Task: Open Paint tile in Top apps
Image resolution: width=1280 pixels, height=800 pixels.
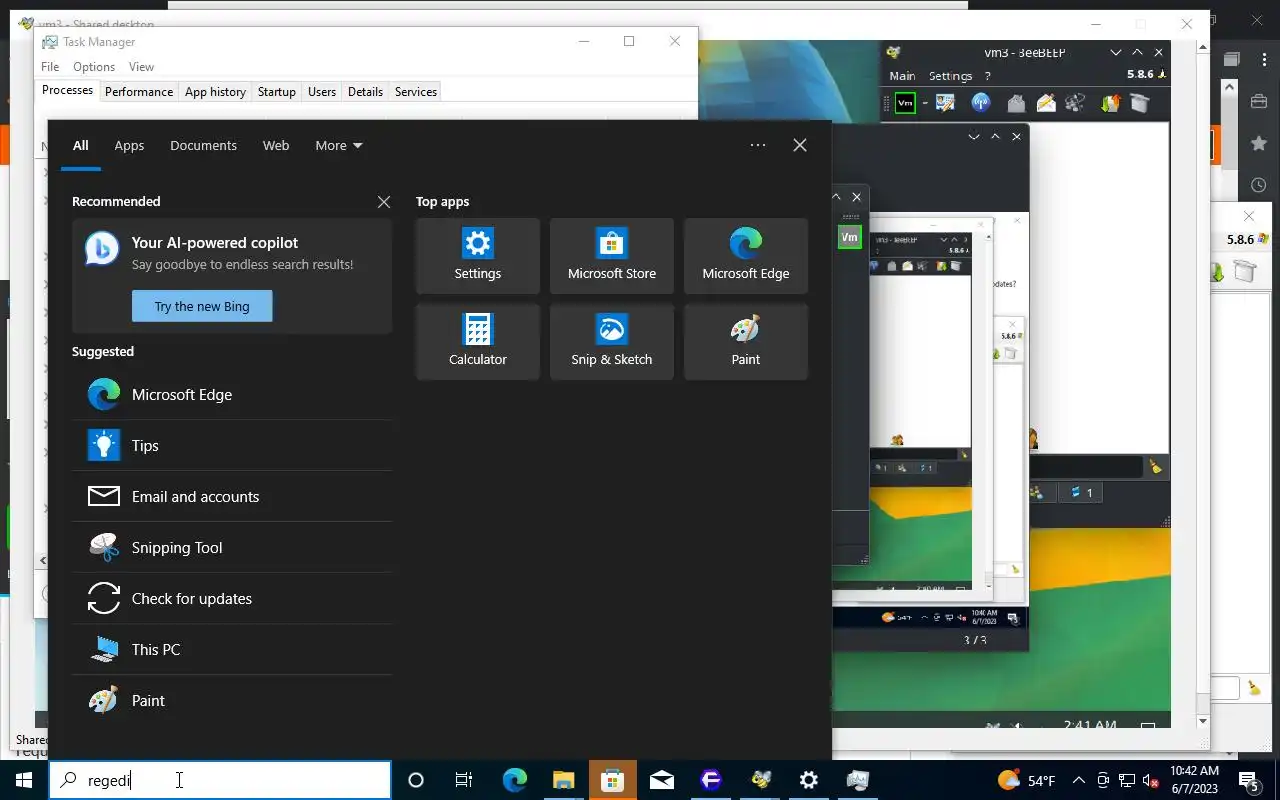Action: pos(746,342)
